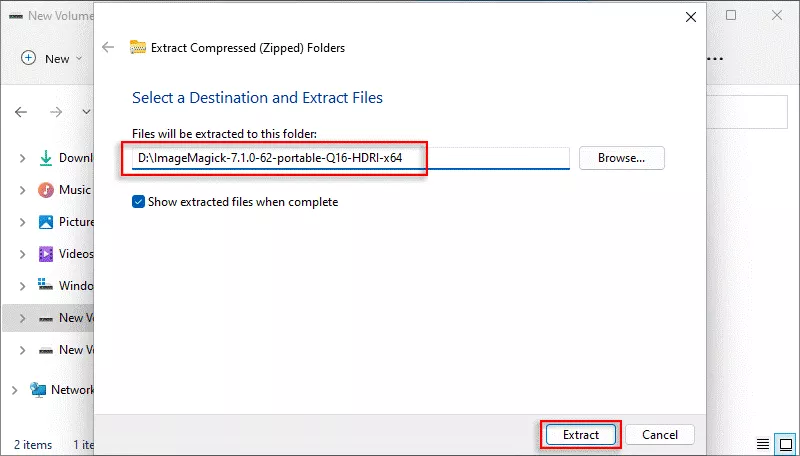800x456 pixels.
Task: Cancel the extraction dialog
Action: (660, 435)
